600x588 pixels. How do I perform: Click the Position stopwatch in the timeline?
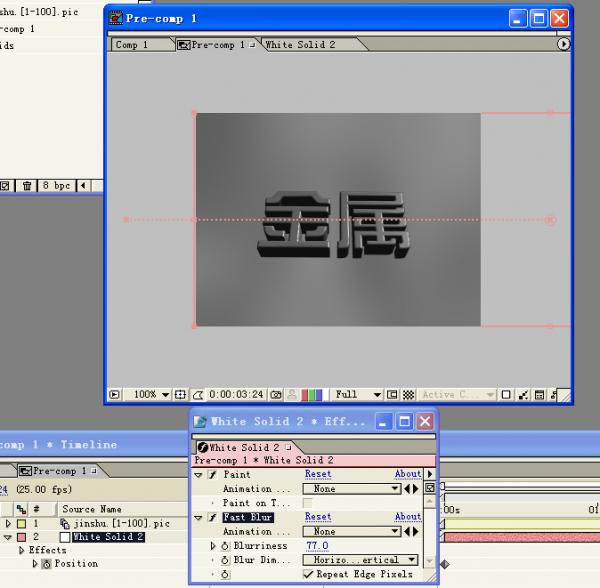tap(47, 564)
